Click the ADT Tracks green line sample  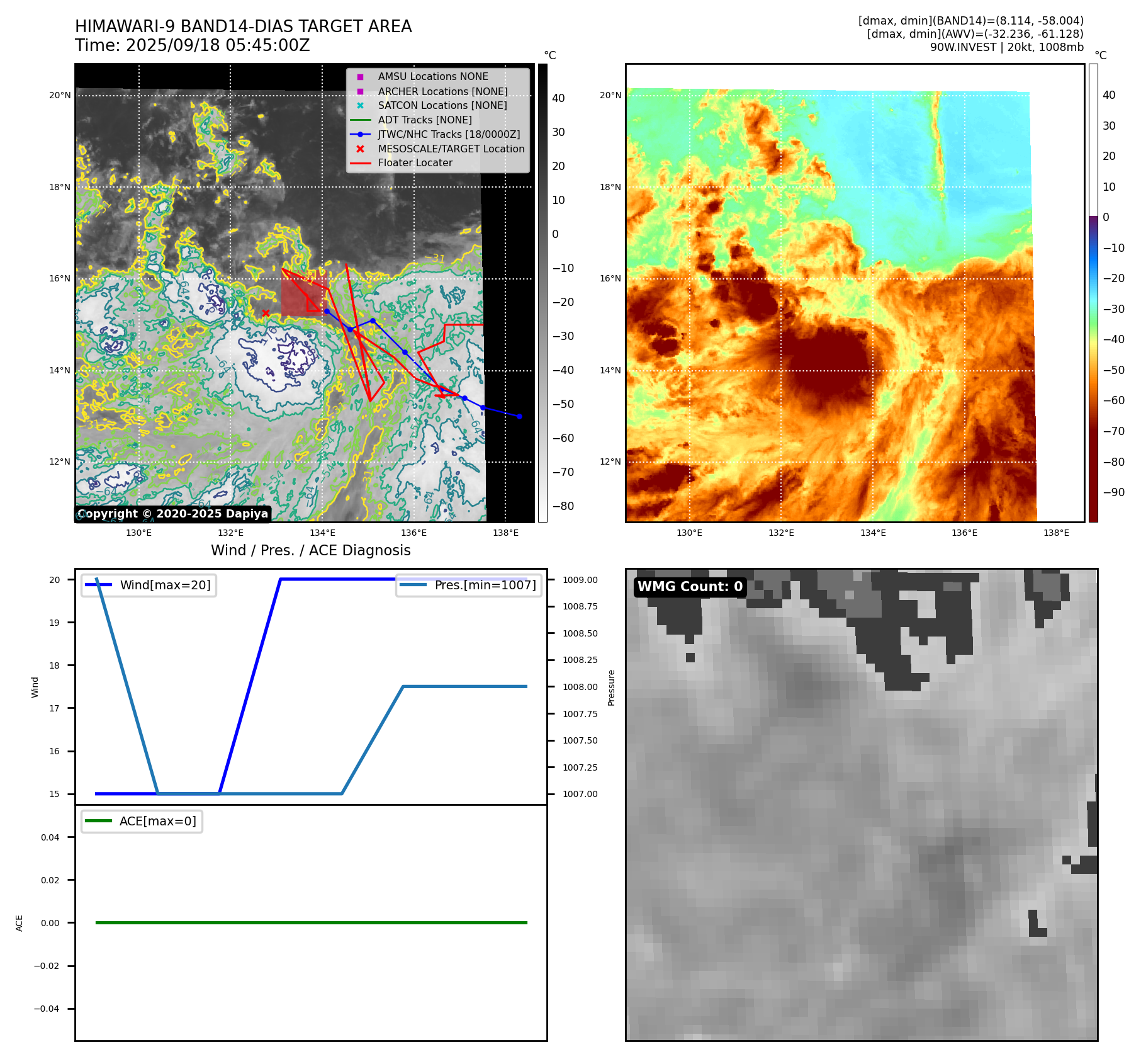360,120
